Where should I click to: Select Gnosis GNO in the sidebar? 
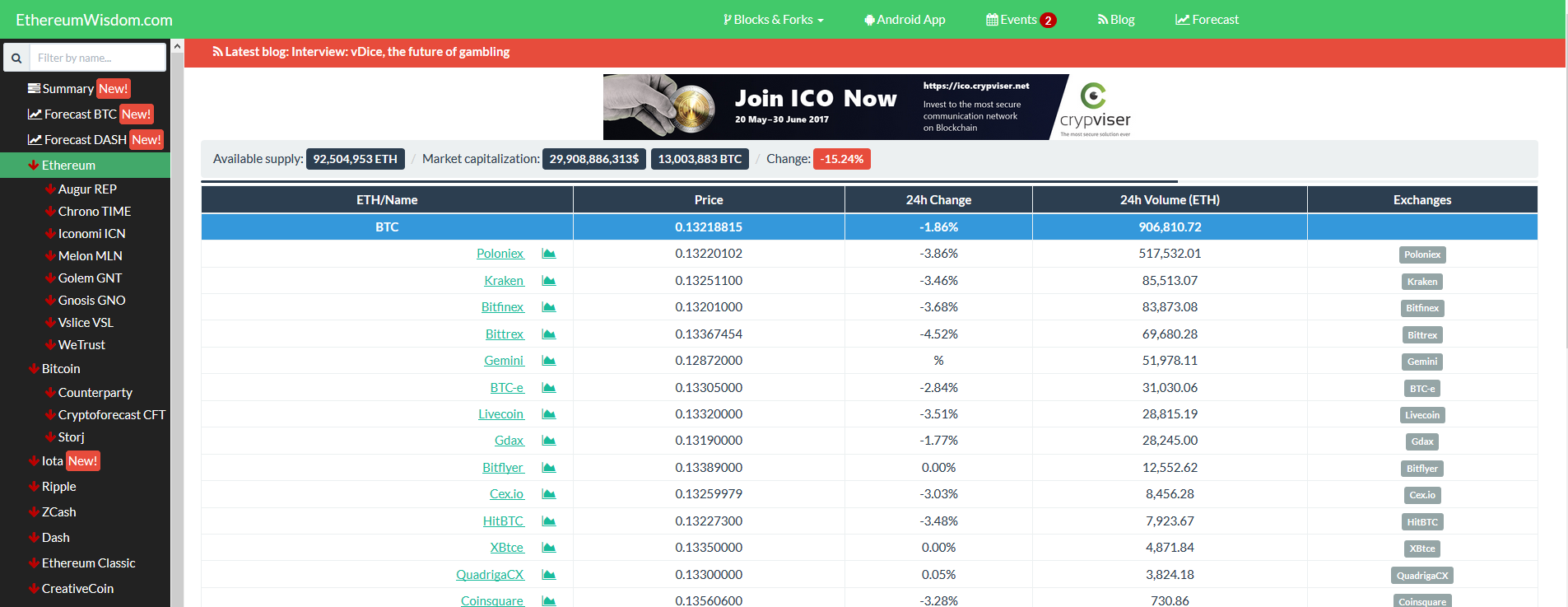point(91,300)
